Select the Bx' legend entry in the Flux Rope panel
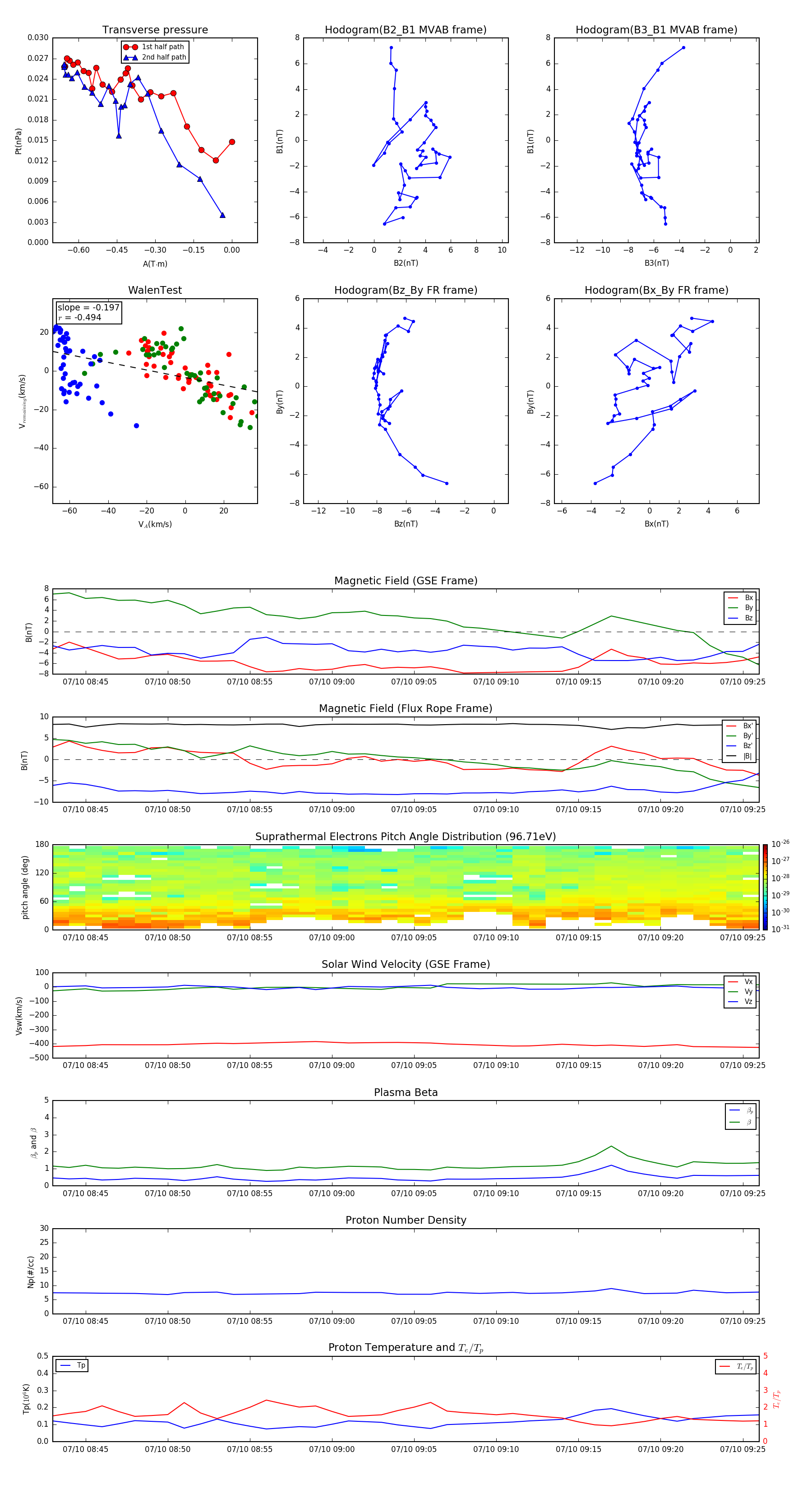Viewport: 812px width, 1489px height. pyautogui.click(x=739, y=726)
